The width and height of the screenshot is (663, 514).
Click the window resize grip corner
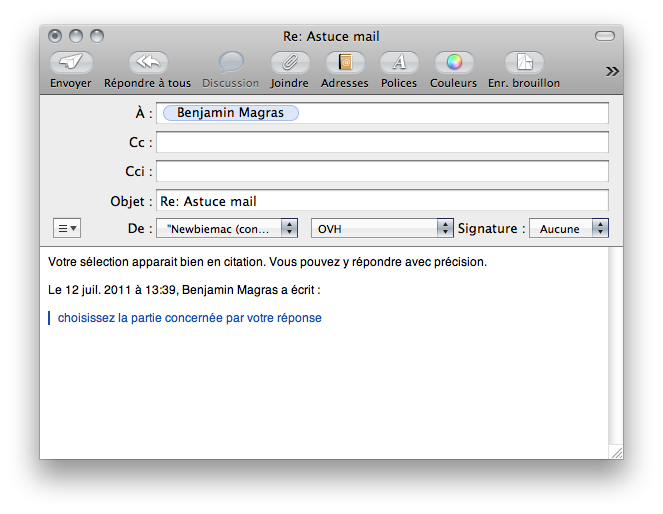617,453
